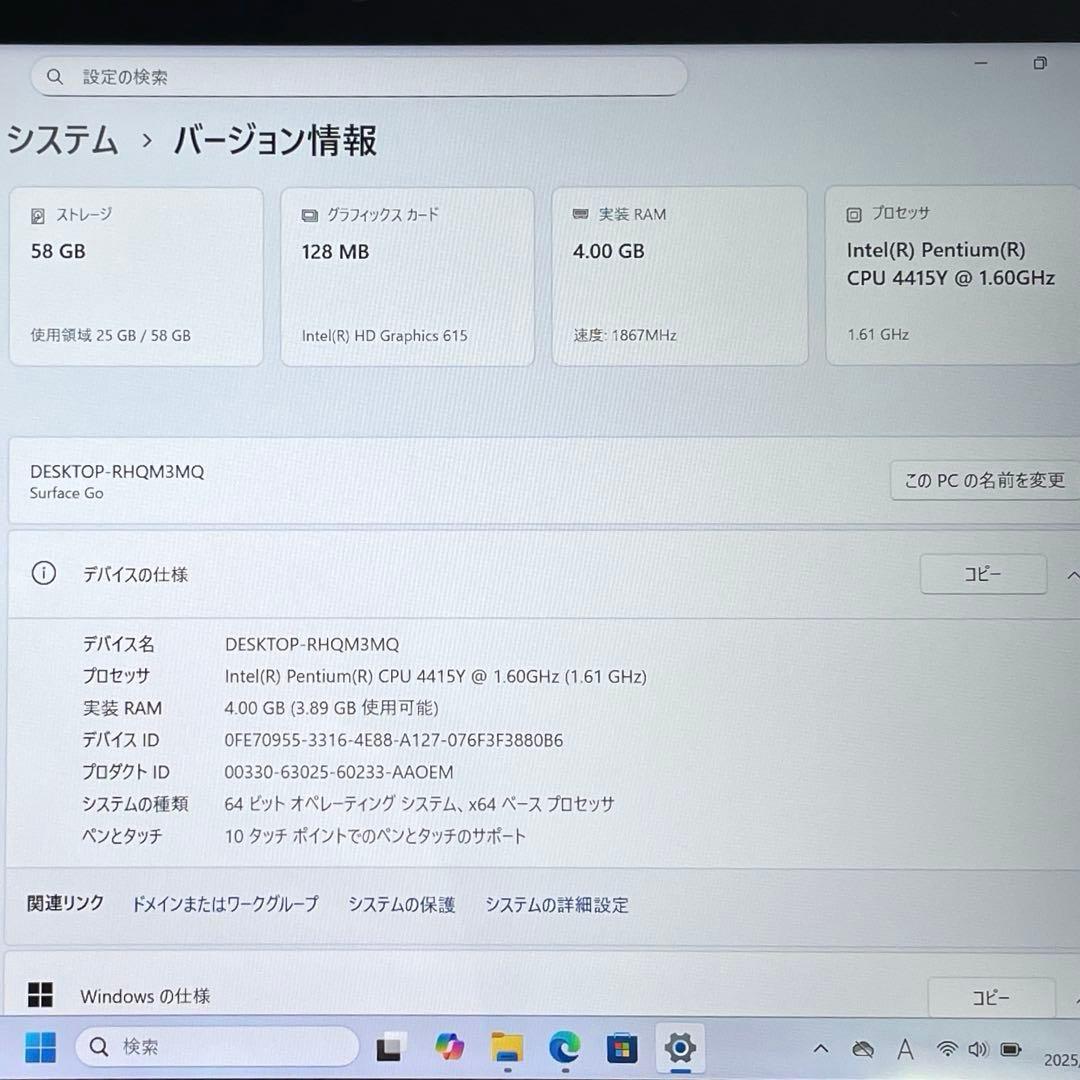This screenshot has width=1080, height=1080.
Task: Select the device ID value 0FE70955-3316-4E88-A127-076F3F3880B6
Action: tap(393, 740)
